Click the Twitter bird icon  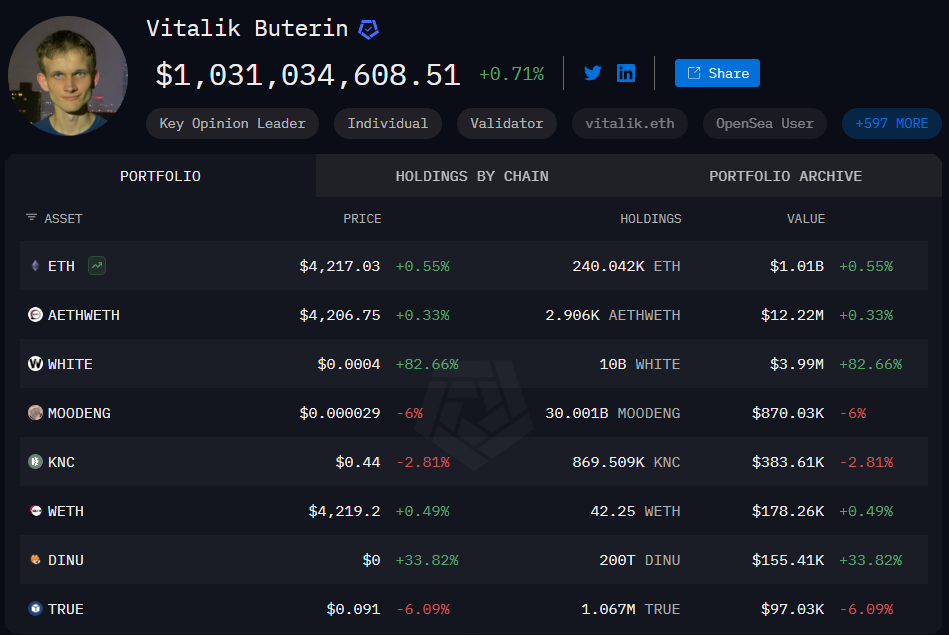coord(593,73)
